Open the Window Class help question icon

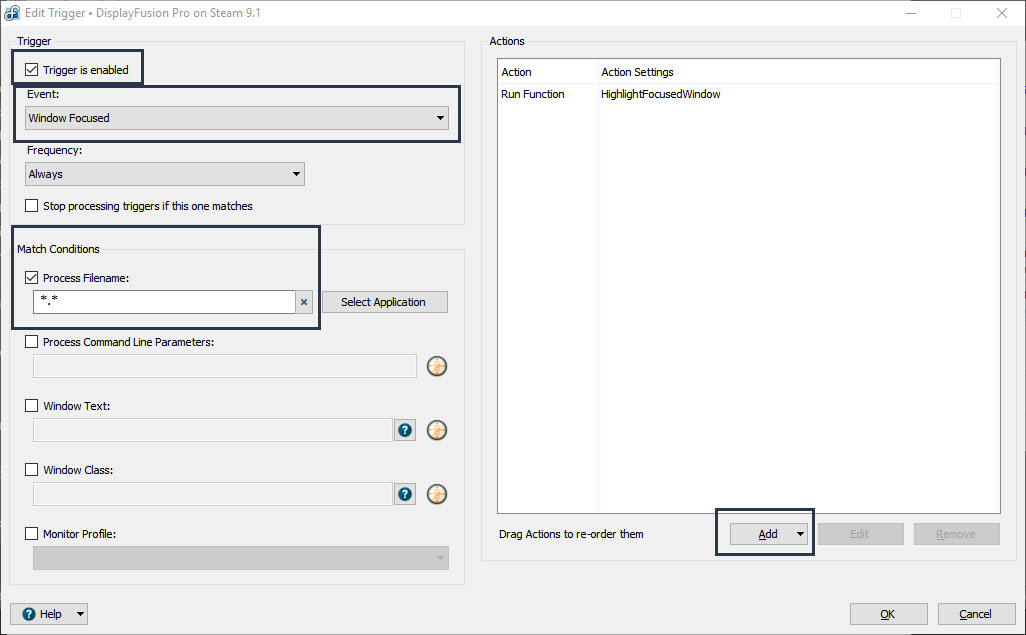point(405,494)
